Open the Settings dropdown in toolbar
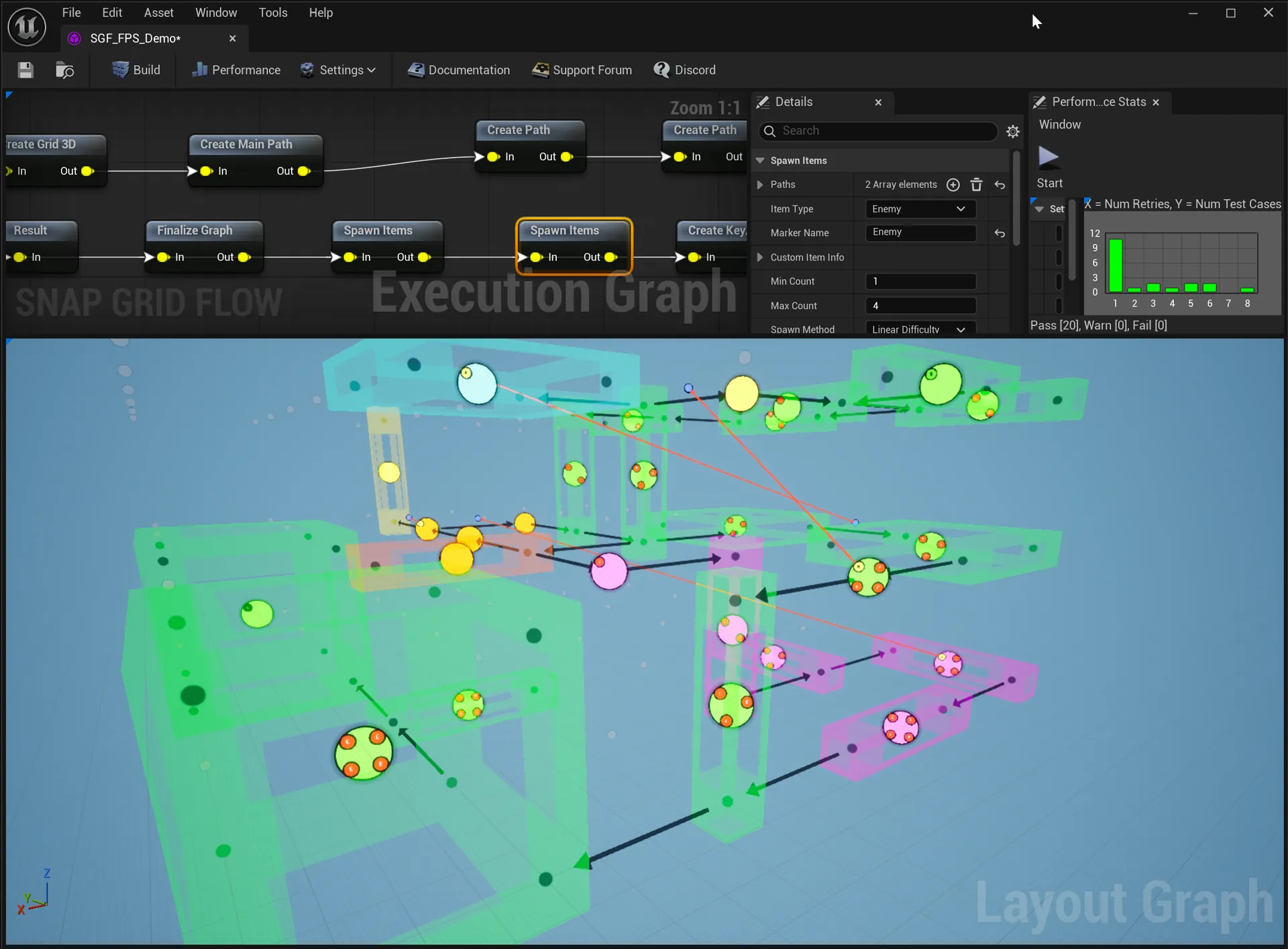Viewport: 1288px width, 949px height. coord(337,70)
